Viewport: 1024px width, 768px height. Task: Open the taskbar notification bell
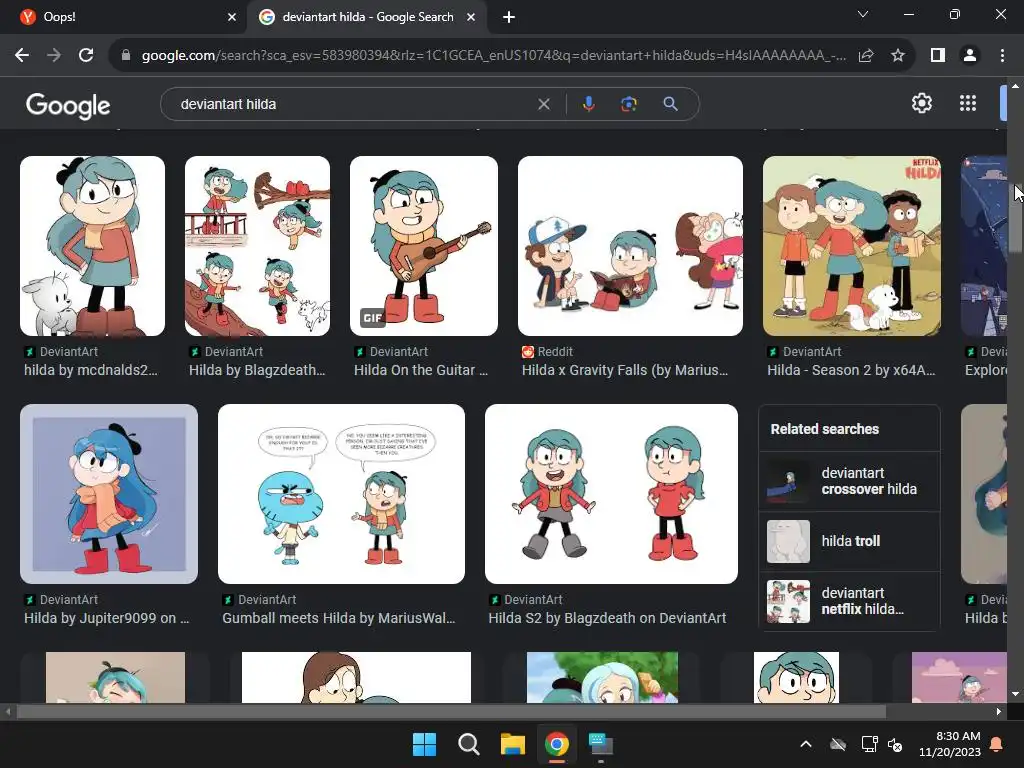click(997, 744)
